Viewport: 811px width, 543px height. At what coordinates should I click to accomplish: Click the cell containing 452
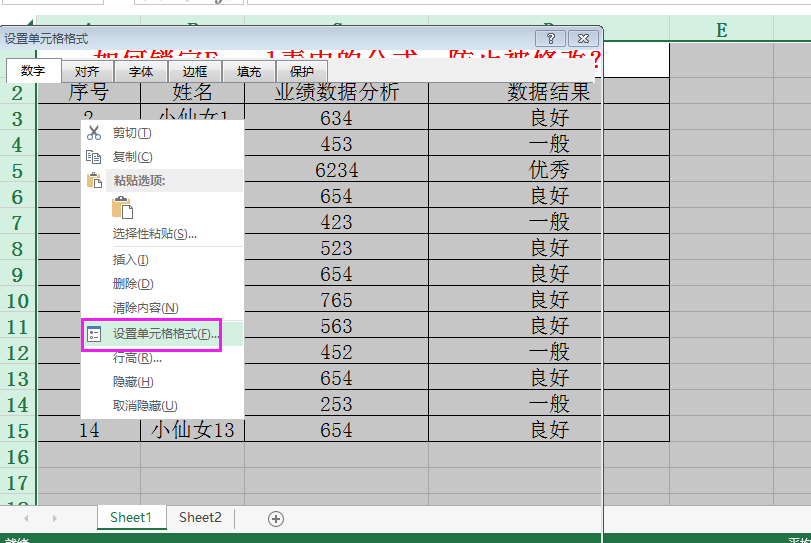pos(336,352)
